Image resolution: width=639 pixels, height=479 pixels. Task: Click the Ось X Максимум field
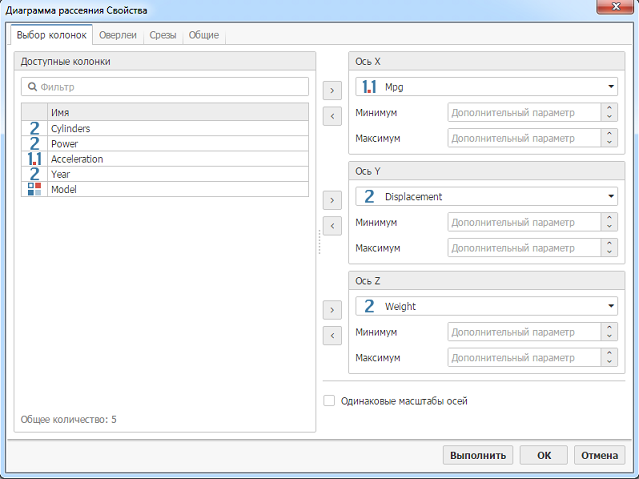(x=524, y=138)
